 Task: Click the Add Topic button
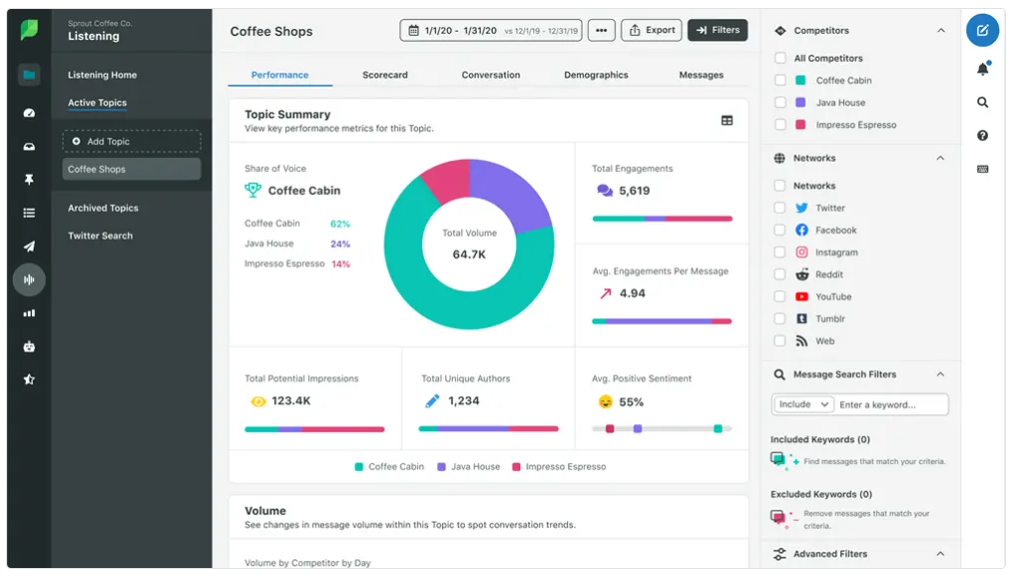click(x=132, y=142)
